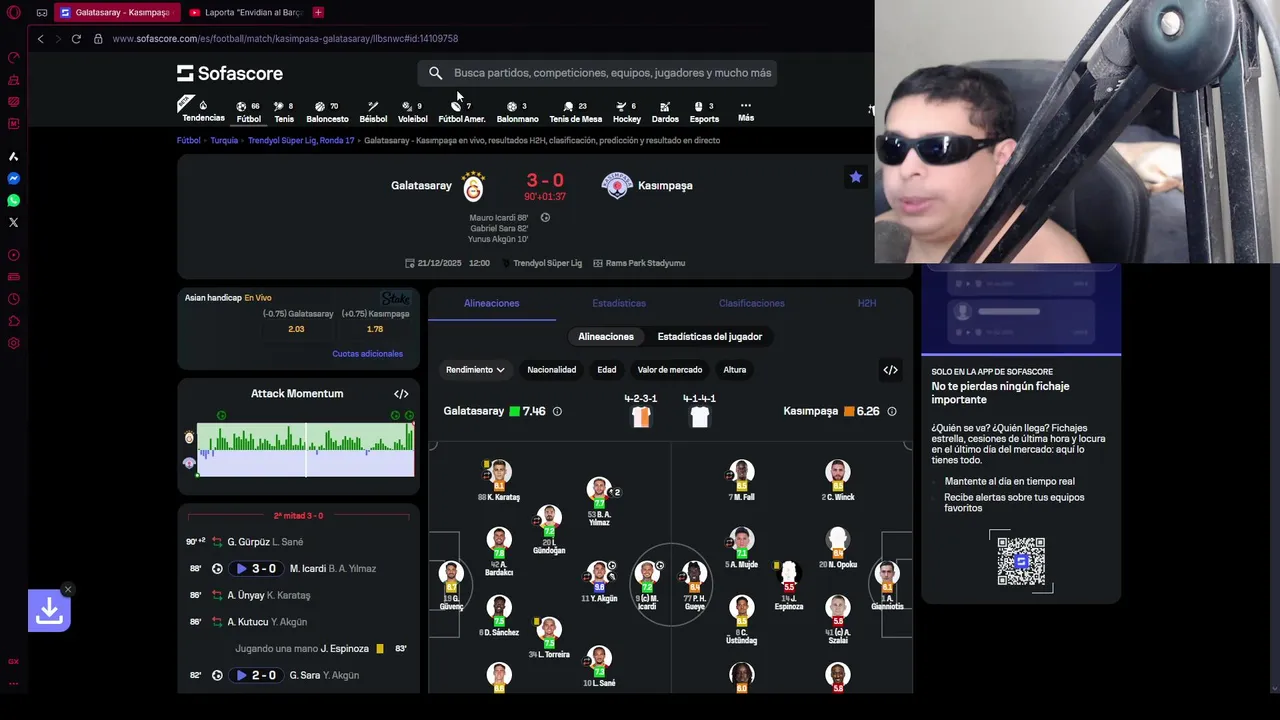Switch to the Alineaciones tab
This screenshot has height=720, width=1280.
pos(491,303)
